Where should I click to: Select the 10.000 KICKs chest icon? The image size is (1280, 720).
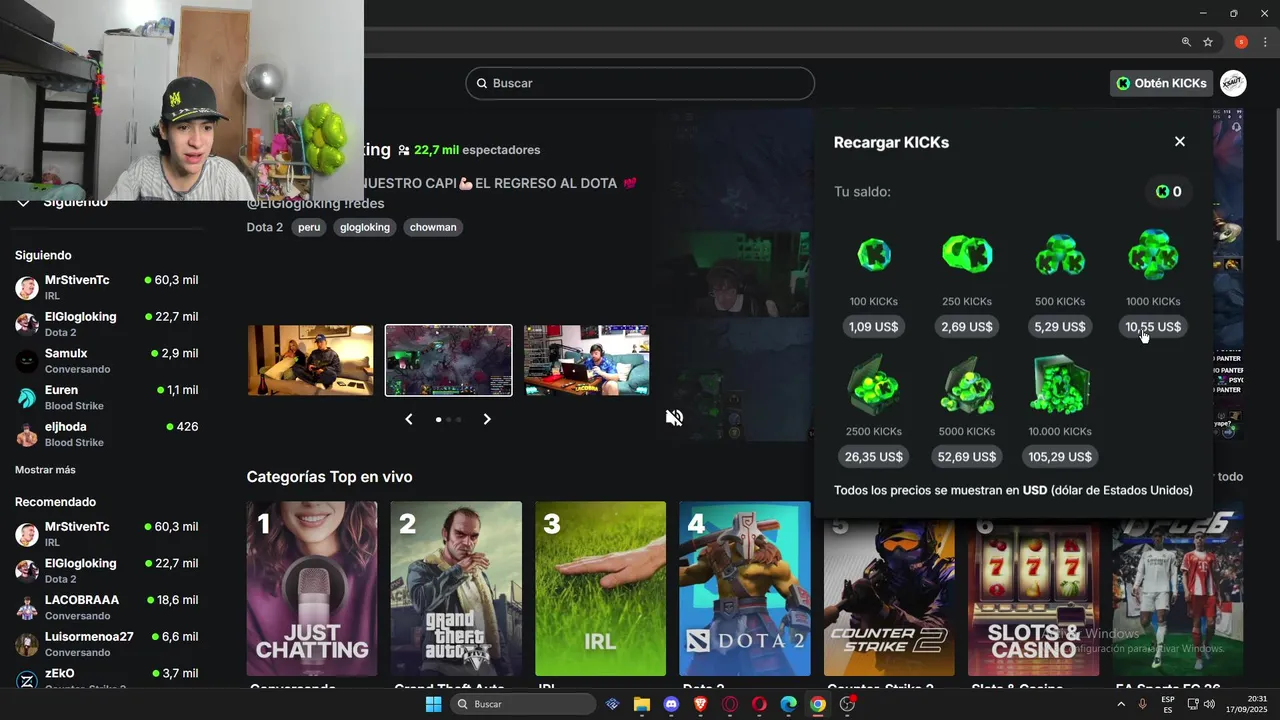(1060, 385)
